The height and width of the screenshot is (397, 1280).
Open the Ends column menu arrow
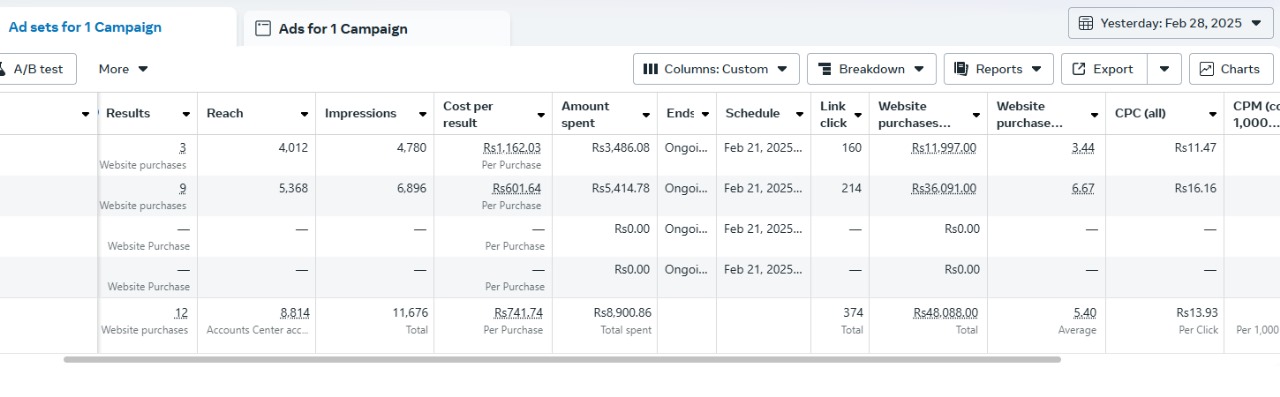pos(704,114)
